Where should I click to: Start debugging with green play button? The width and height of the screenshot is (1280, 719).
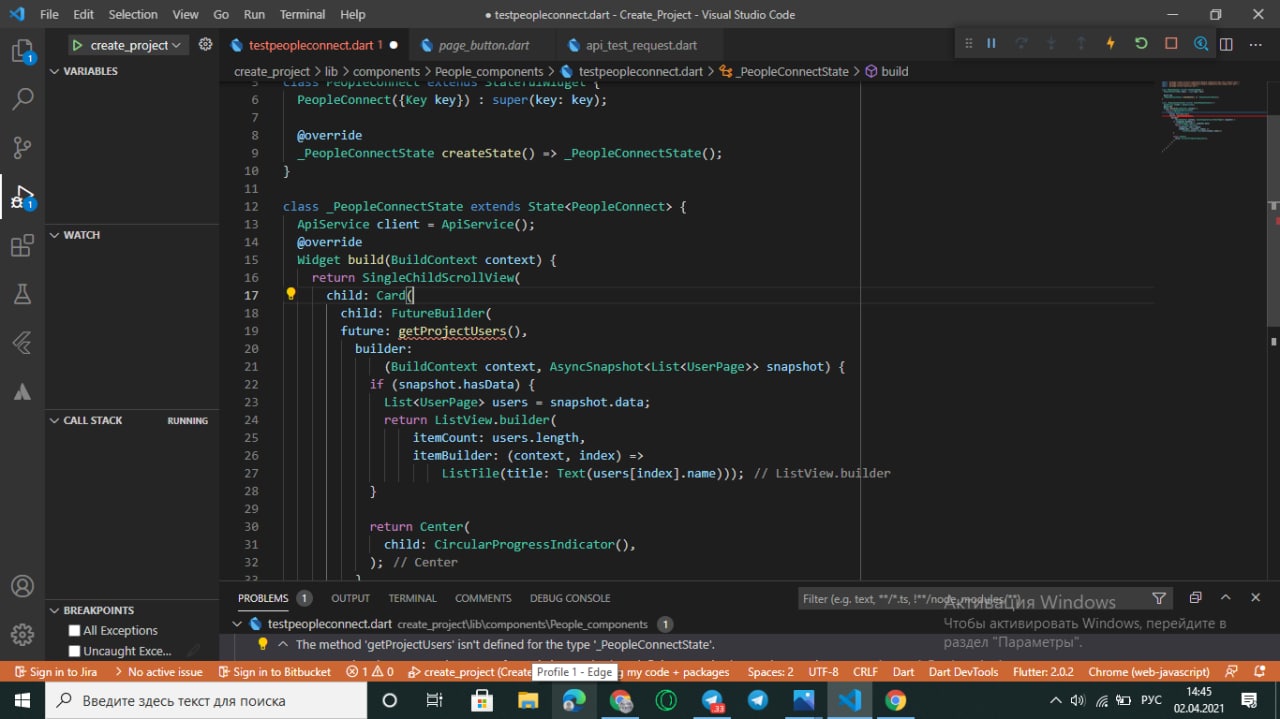pyautogui.click(x=77, y=45)
